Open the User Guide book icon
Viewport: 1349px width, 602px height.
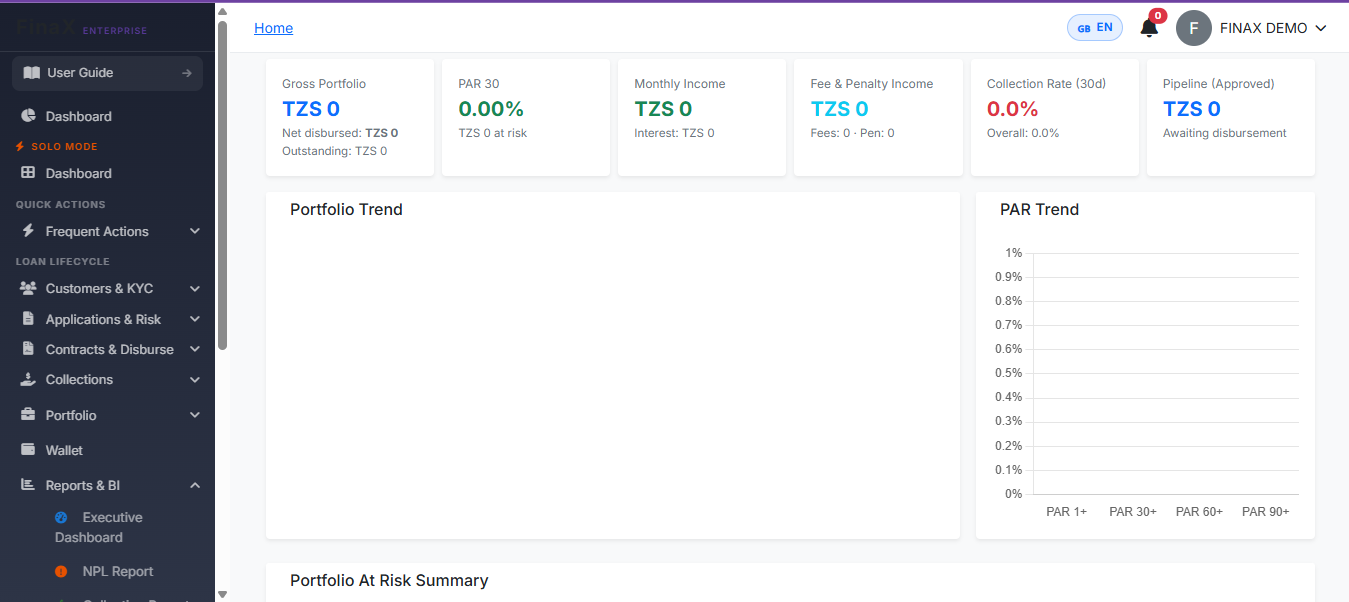[x=31, y=73]
